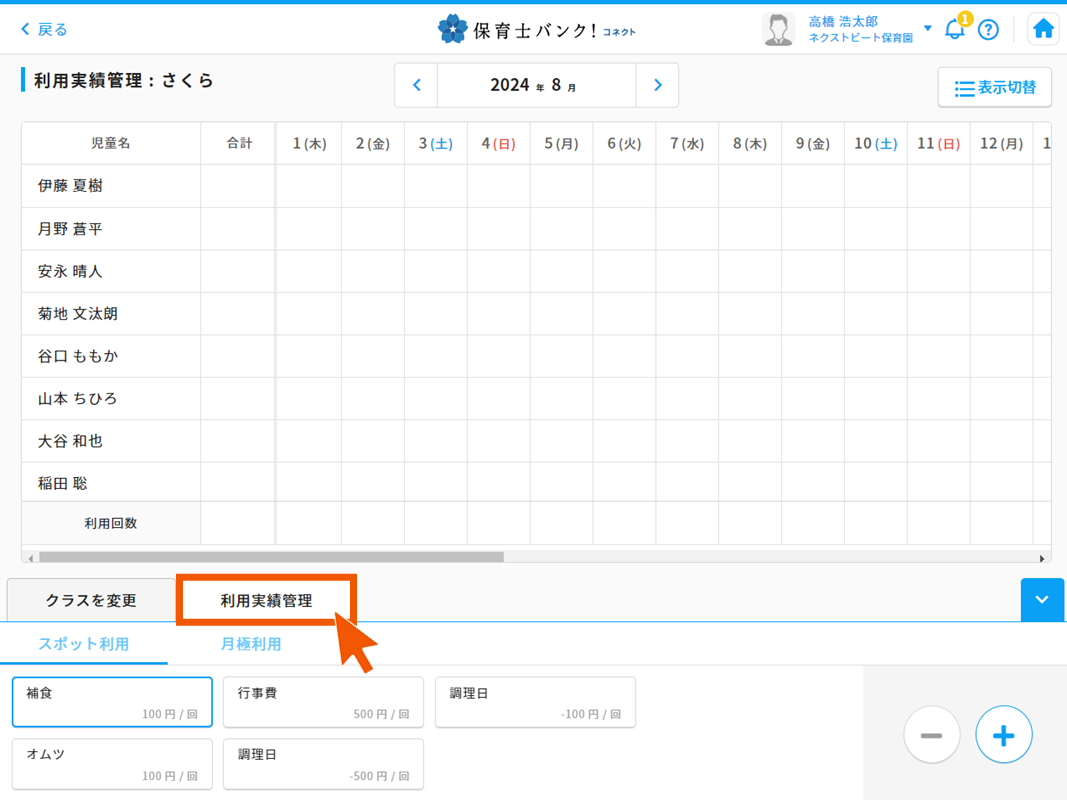Increase quantity with the plus button
This screenshot has height=800, width=1067.
click(x=1003, y=734)
